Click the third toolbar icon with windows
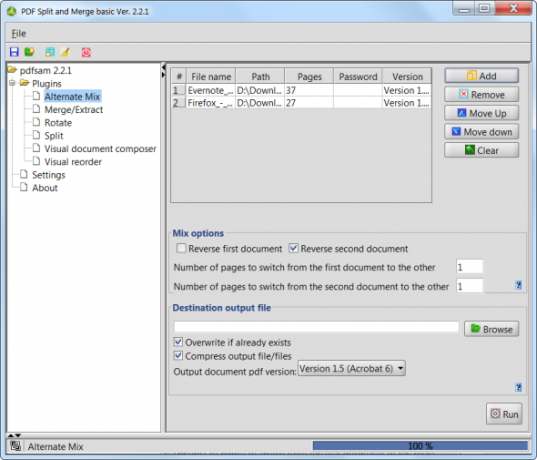Viewport: 537px width, 460px height. (50, 52)
